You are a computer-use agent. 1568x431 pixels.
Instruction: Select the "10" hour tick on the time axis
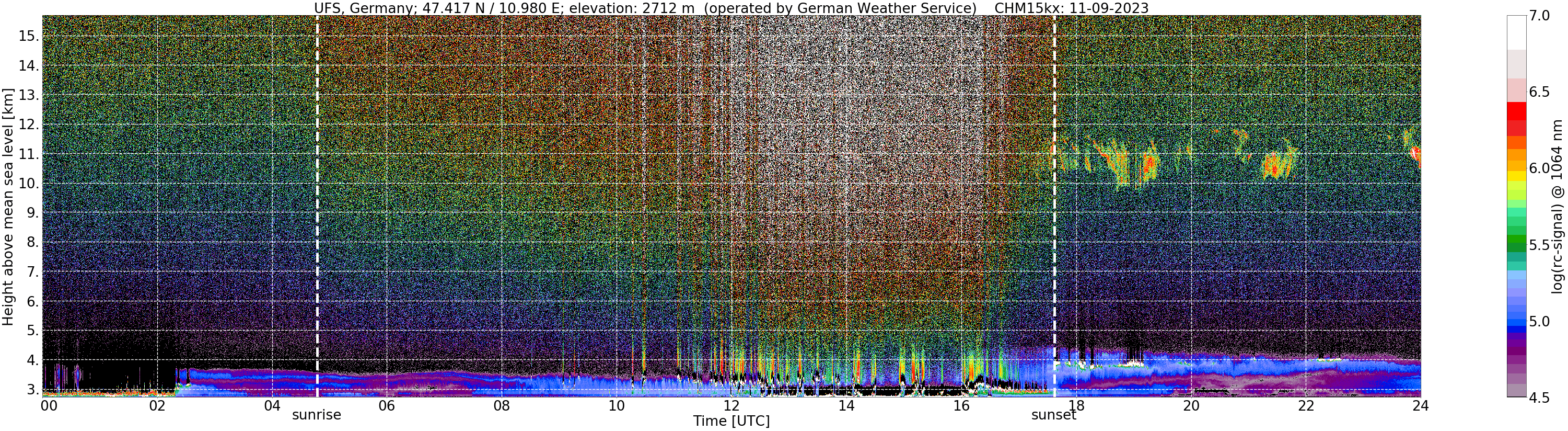click(x=616, y=405)
